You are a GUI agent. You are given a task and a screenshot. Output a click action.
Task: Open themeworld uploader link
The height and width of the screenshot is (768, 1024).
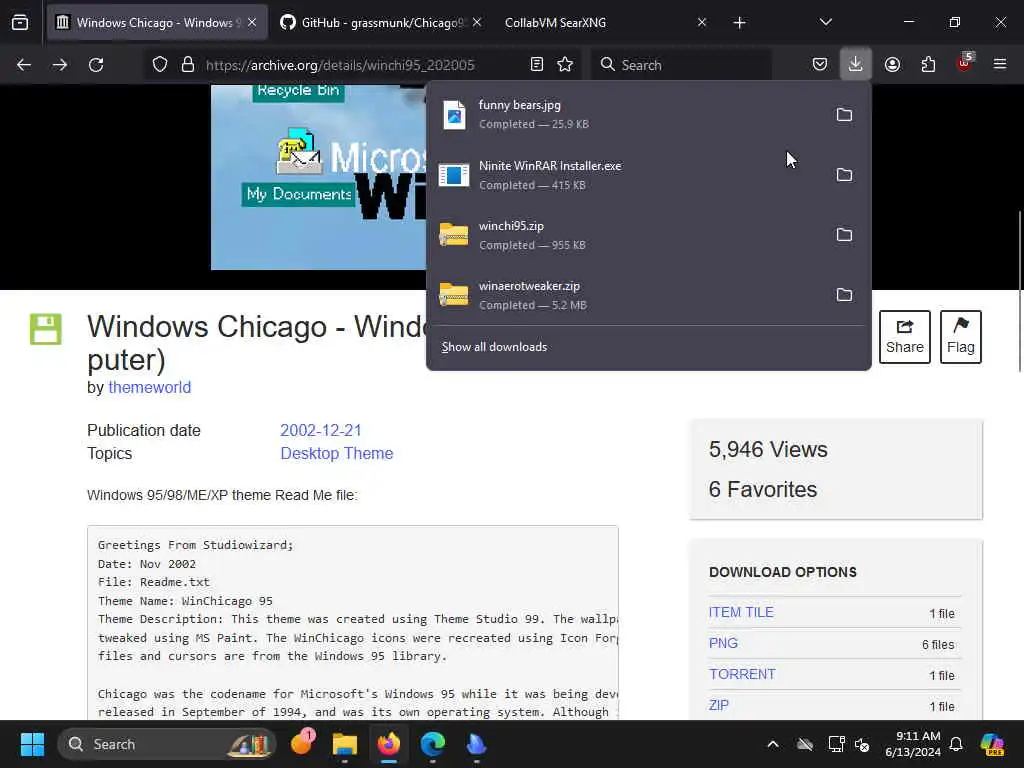150,387
